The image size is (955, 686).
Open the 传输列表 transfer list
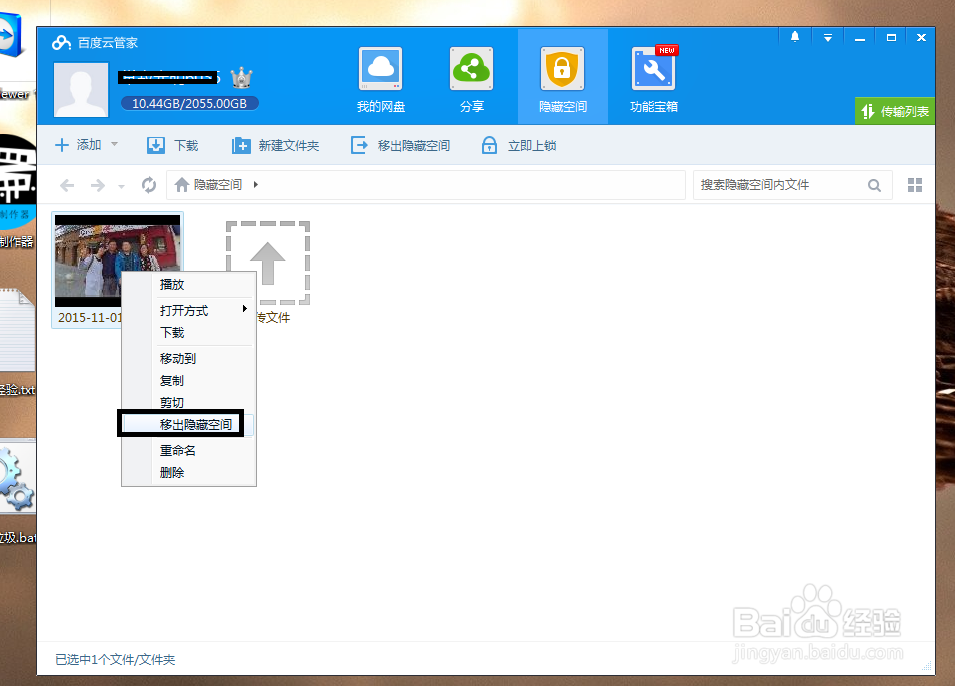tap(894, 111)
